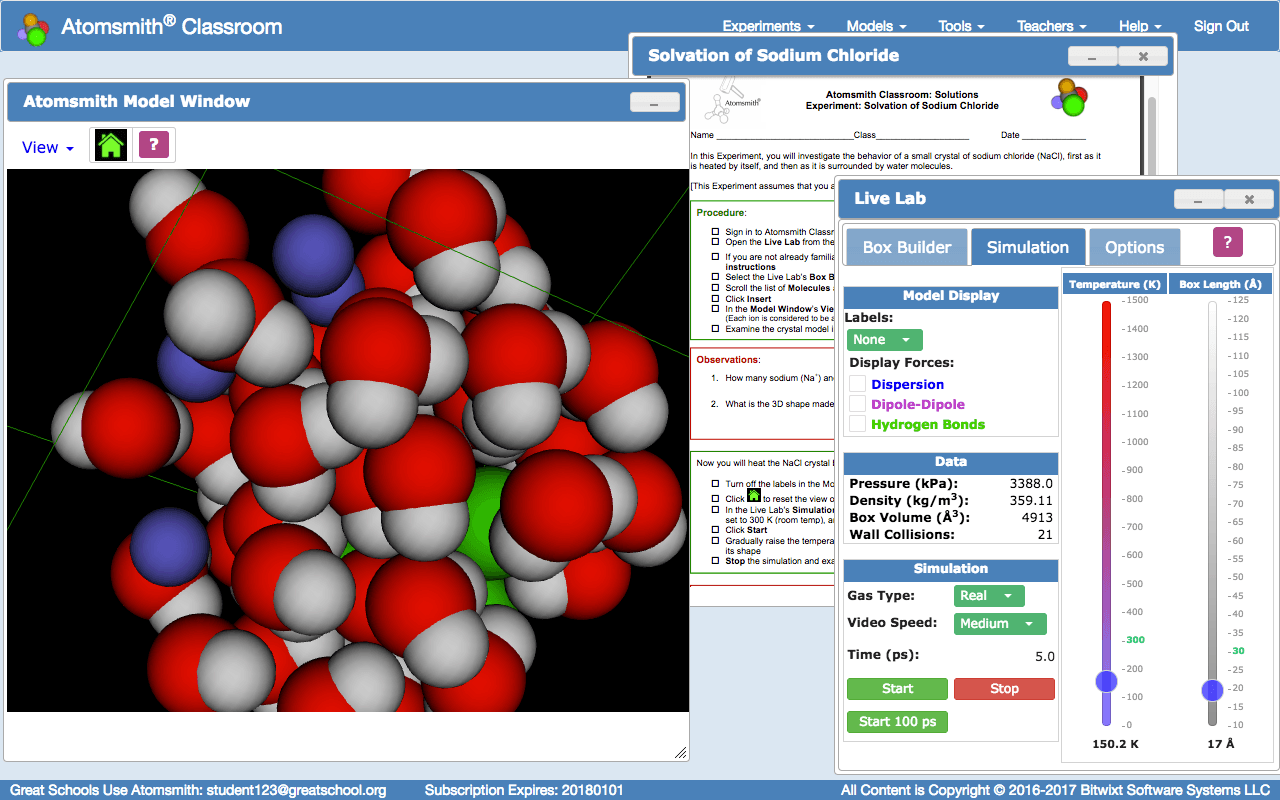
Task: Open the Labels 'None' dropdown
Action: pos(884,340)
